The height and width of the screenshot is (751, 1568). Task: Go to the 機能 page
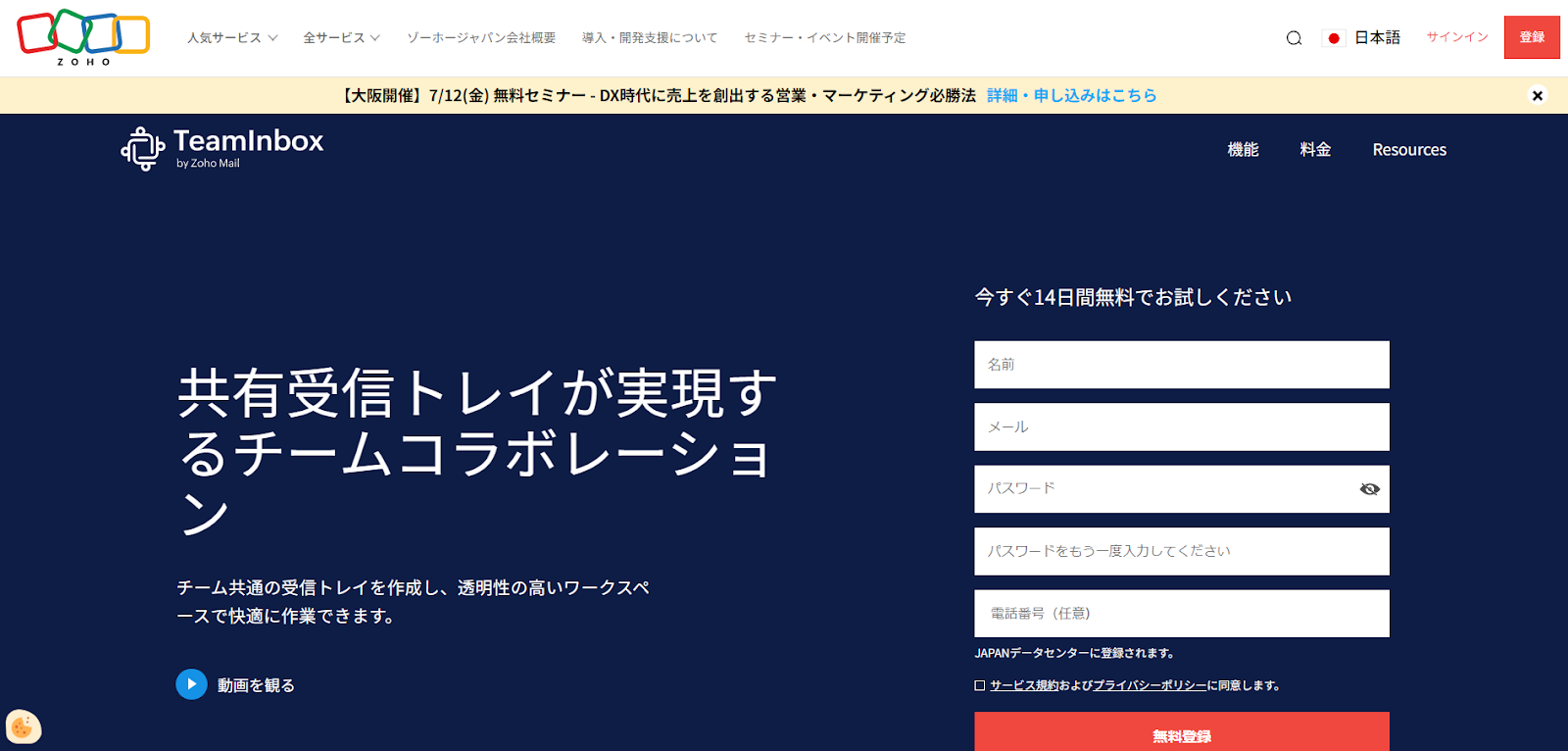click(x=1243, y=149)
